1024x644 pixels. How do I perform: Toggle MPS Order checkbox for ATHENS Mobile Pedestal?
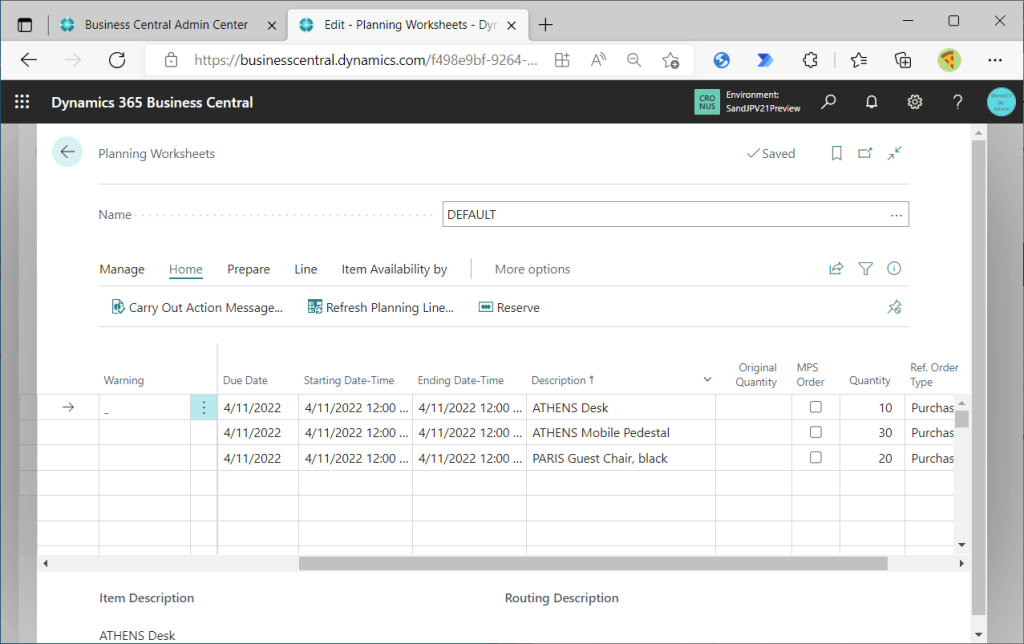[x=816, y=432]
